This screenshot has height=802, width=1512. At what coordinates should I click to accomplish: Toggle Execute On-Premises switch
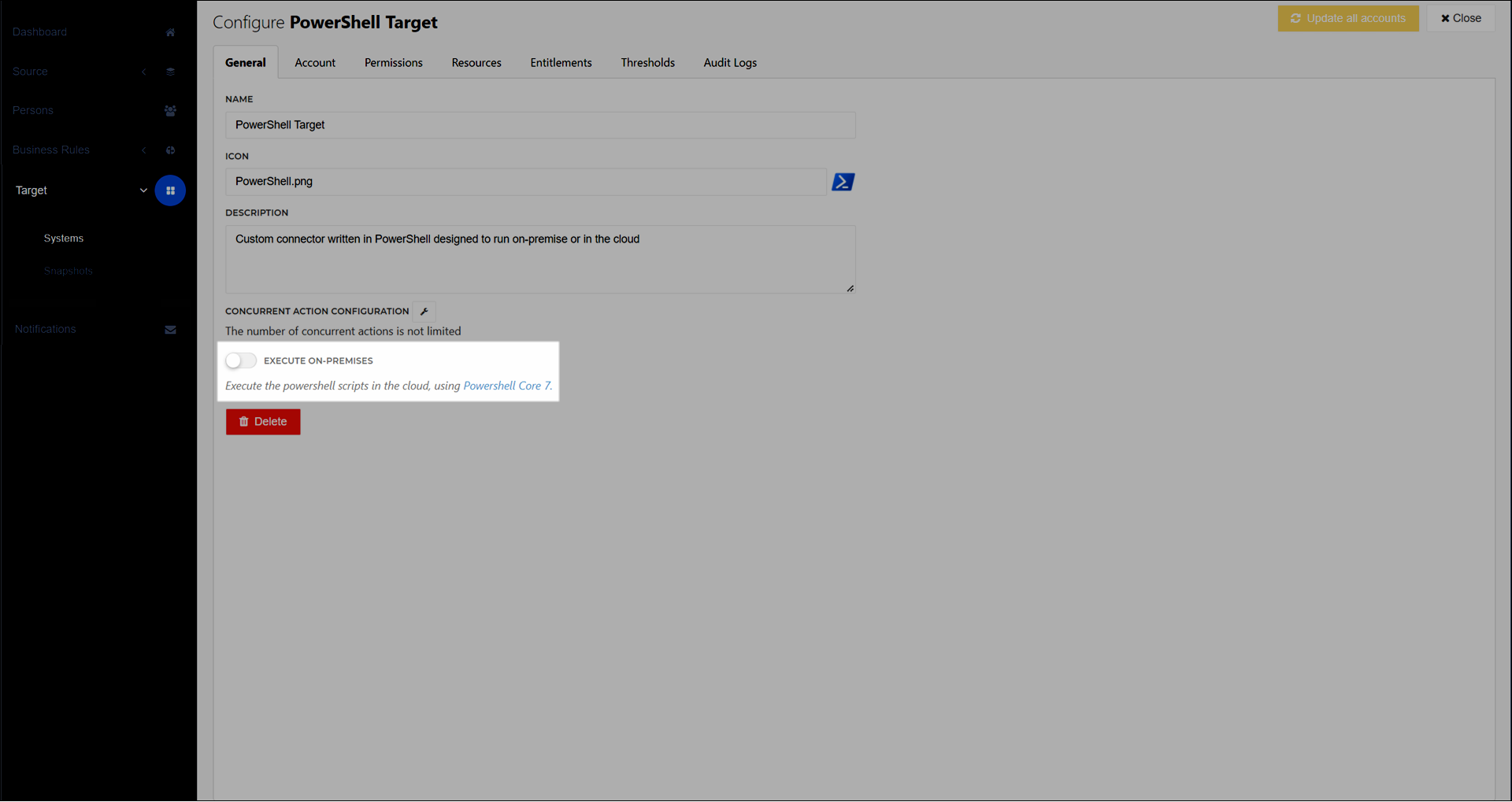coord(241,360)
